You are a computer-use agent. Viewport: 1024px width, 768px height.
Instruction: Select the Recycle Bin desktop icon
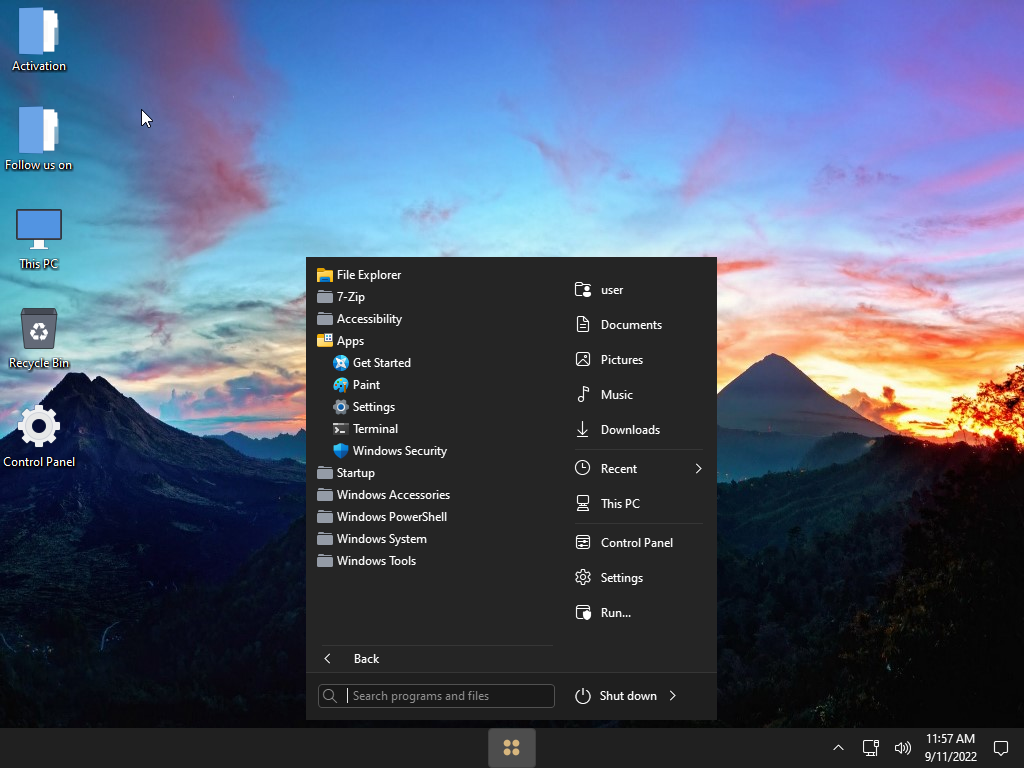[39, 338]
